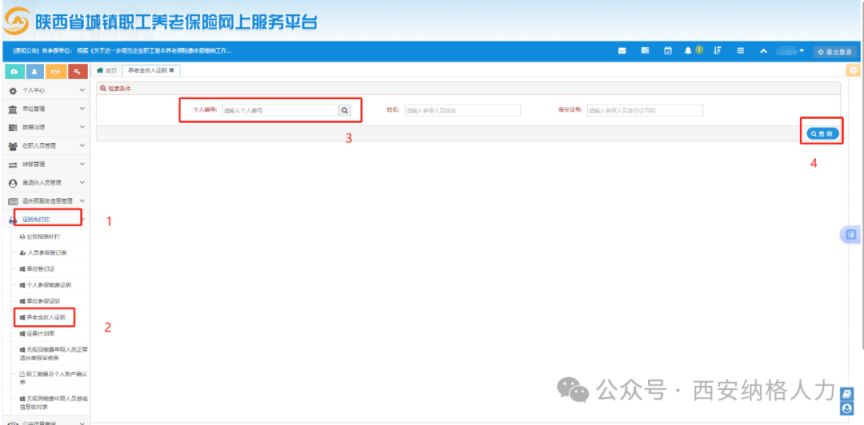Click the blue user quick-access button
The width and height of the screenshot is (864, 425).
(35, 72)
